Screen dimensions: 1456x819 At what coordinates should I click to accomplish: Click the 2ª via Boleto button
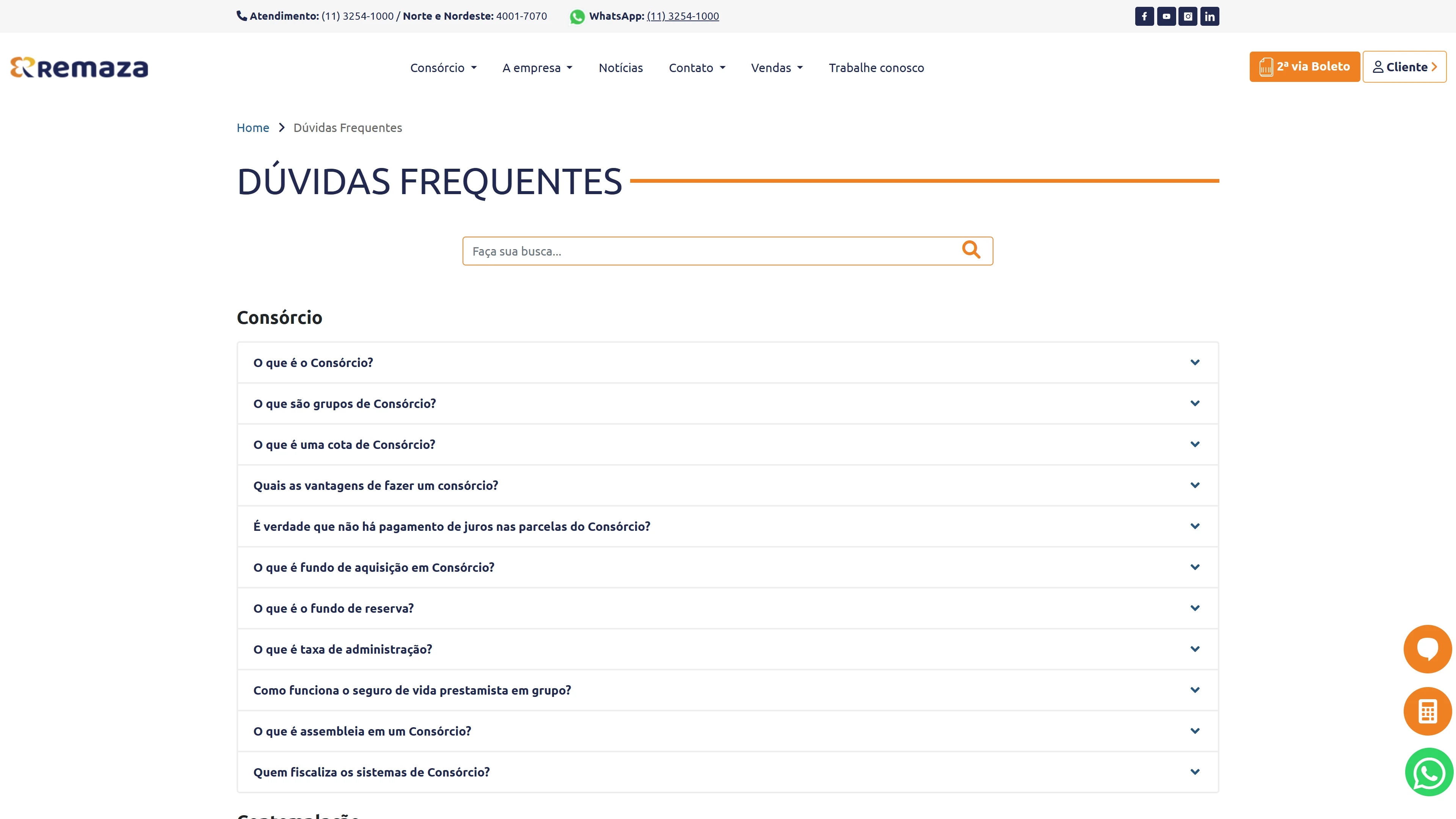tap(1304, 67)
